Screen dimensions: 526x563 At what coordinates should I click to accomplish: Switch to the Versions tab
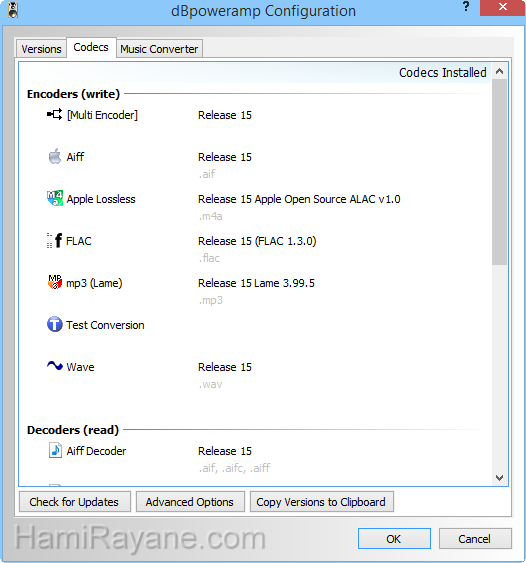point(41,48)
